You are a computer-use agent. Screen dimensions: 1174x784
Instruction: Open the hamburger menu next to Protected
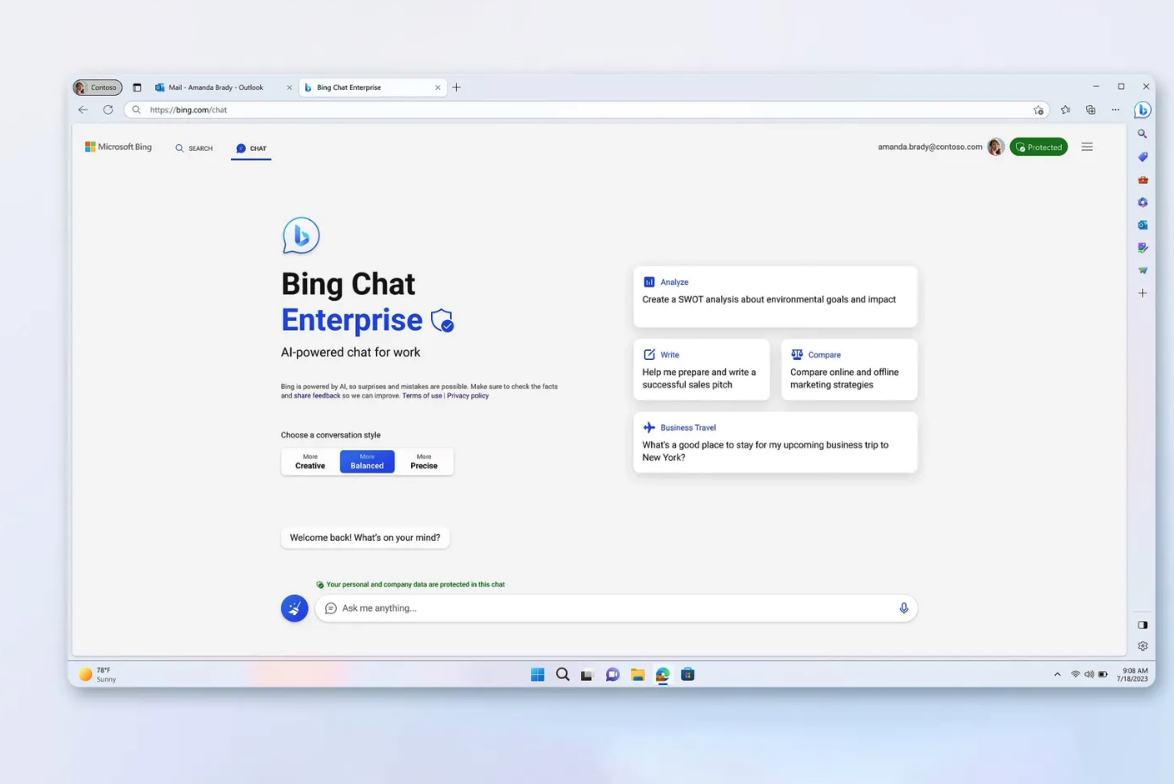tap(1087, 147)
